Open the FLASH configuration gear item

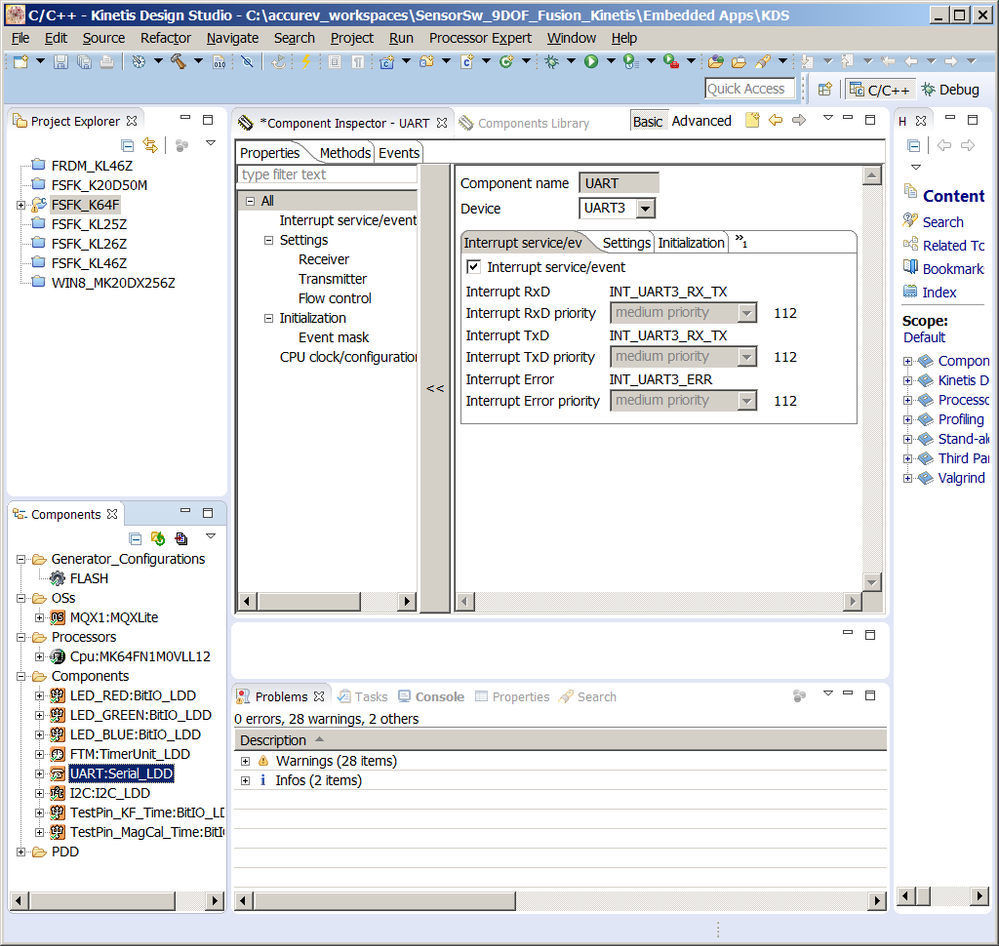coord(88,578)
